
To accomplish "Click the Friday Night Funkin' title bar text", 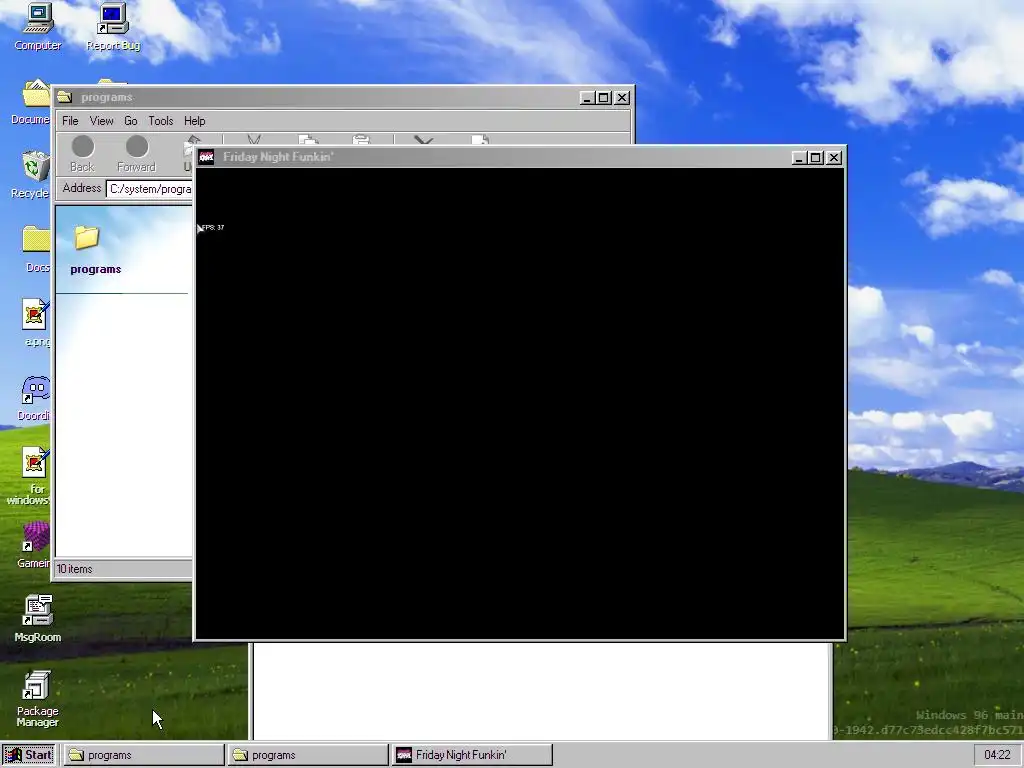I will pyautogui.click(x=278, y=157).
